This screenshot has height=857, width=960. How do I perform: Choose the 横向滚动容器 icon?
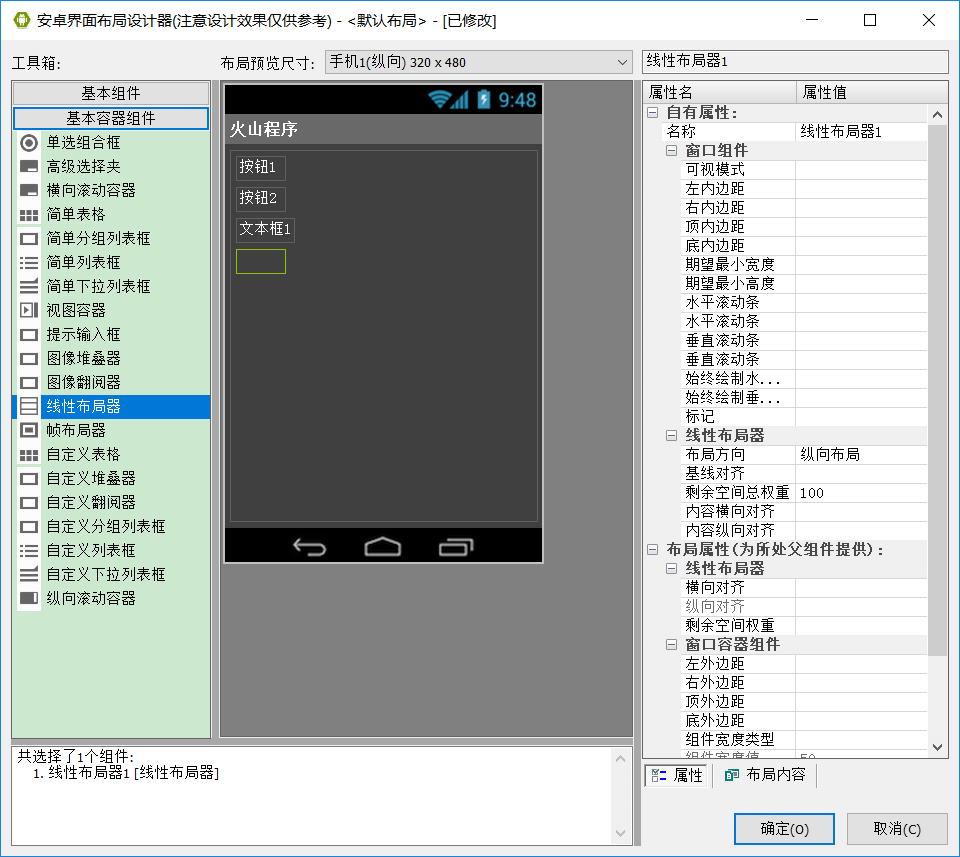point(29,190)
